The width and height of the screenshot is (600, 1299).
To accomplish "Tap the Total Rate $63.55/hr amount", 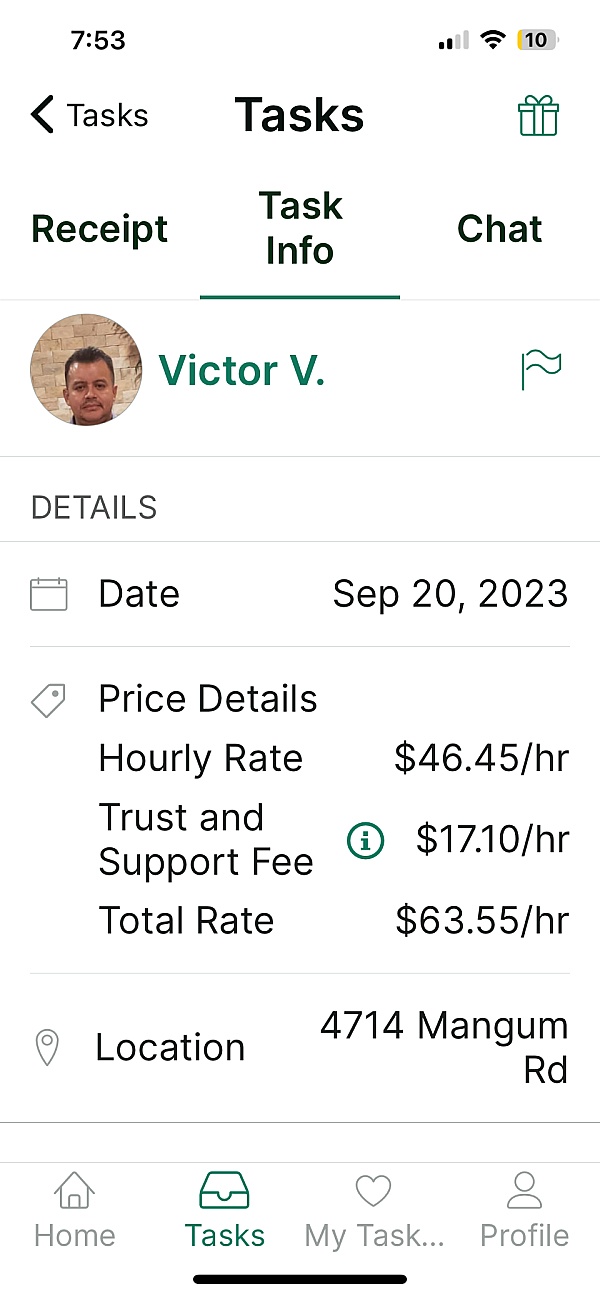I will click(x=481, y=921).
